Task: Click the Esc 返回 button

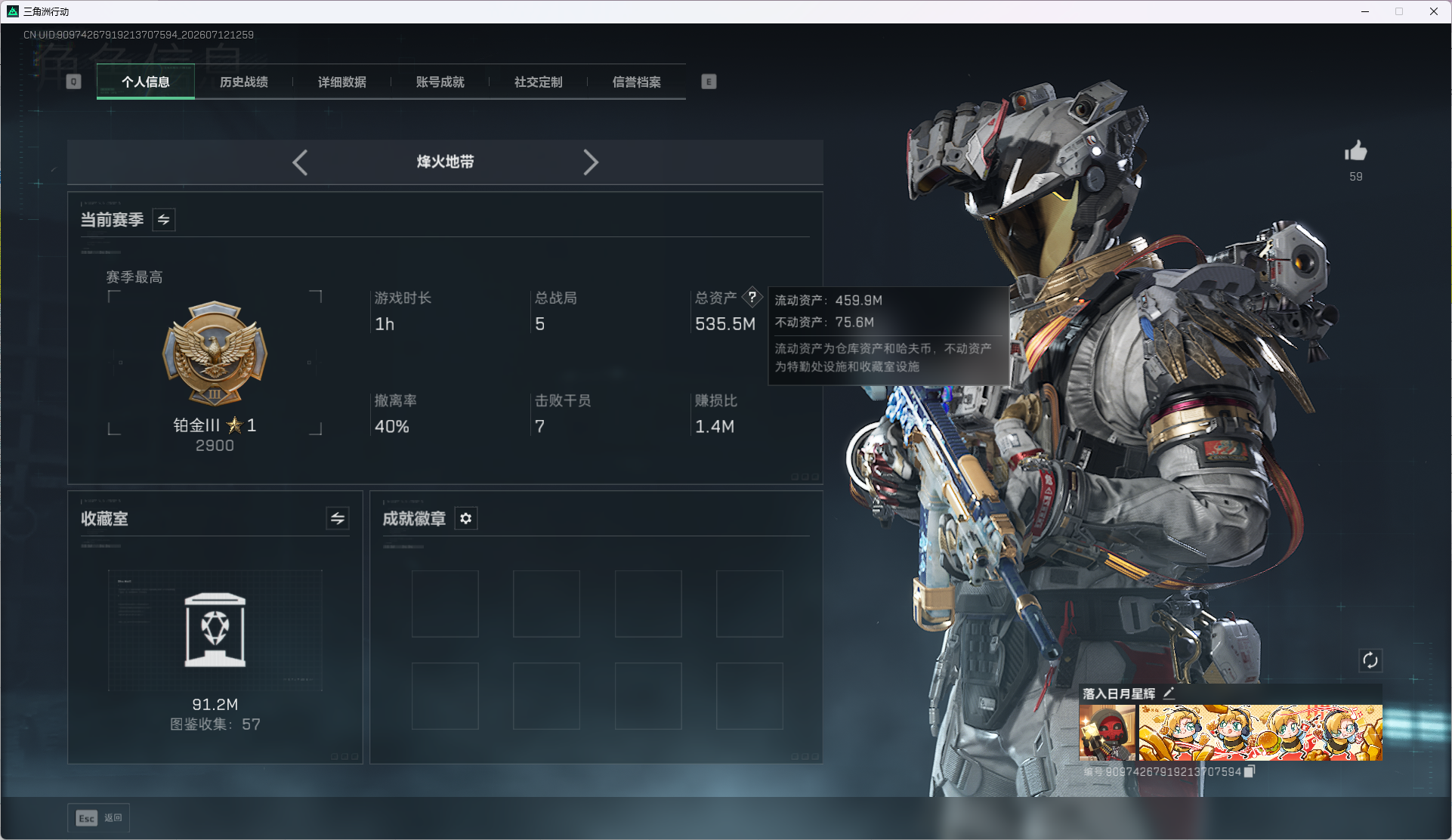Action: coord(99,818)
